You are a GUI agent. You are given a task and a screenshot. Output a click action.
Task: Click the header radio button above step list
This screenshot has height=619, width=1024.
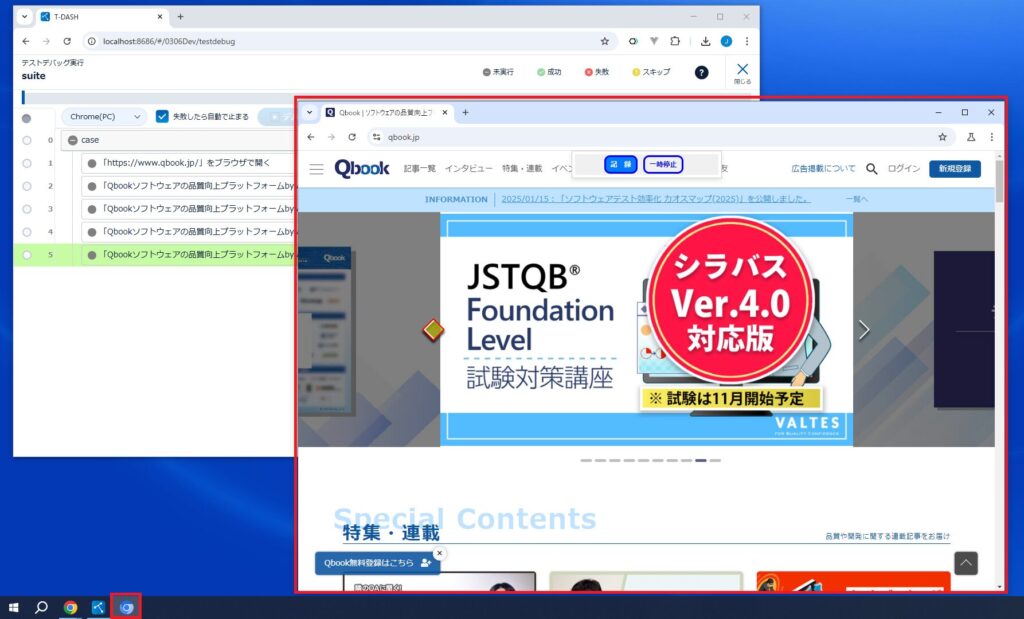point(26,119)
